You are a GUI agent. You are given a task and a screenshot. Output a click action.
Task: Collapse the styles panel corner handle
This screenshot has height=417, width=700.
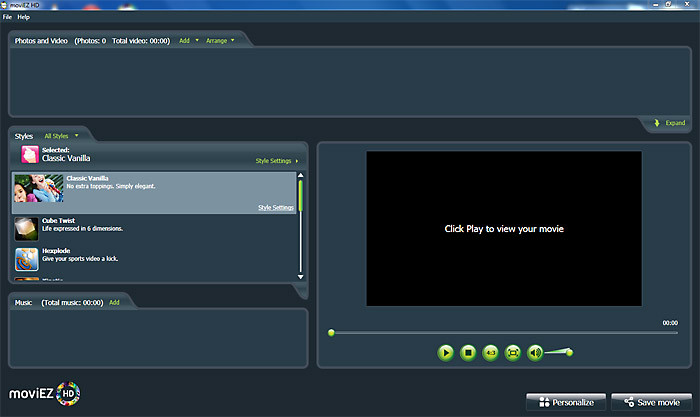301,292
